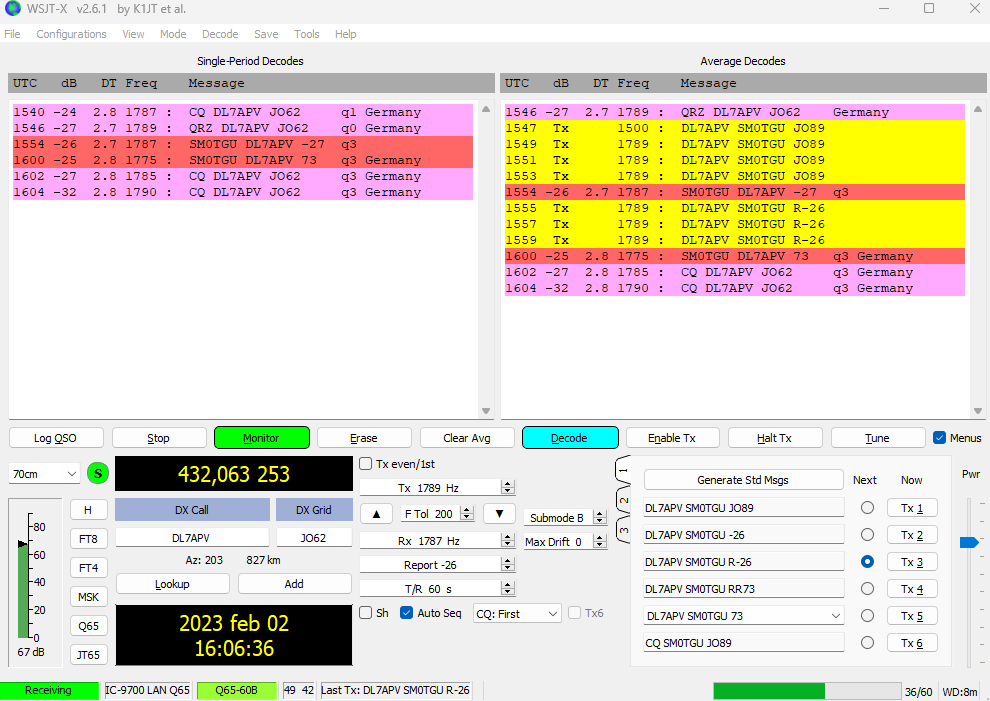Click the 36/60 period progress bar
Viewport: 990px width, 701px height.
pyautogui.click(x=807, y=691)
